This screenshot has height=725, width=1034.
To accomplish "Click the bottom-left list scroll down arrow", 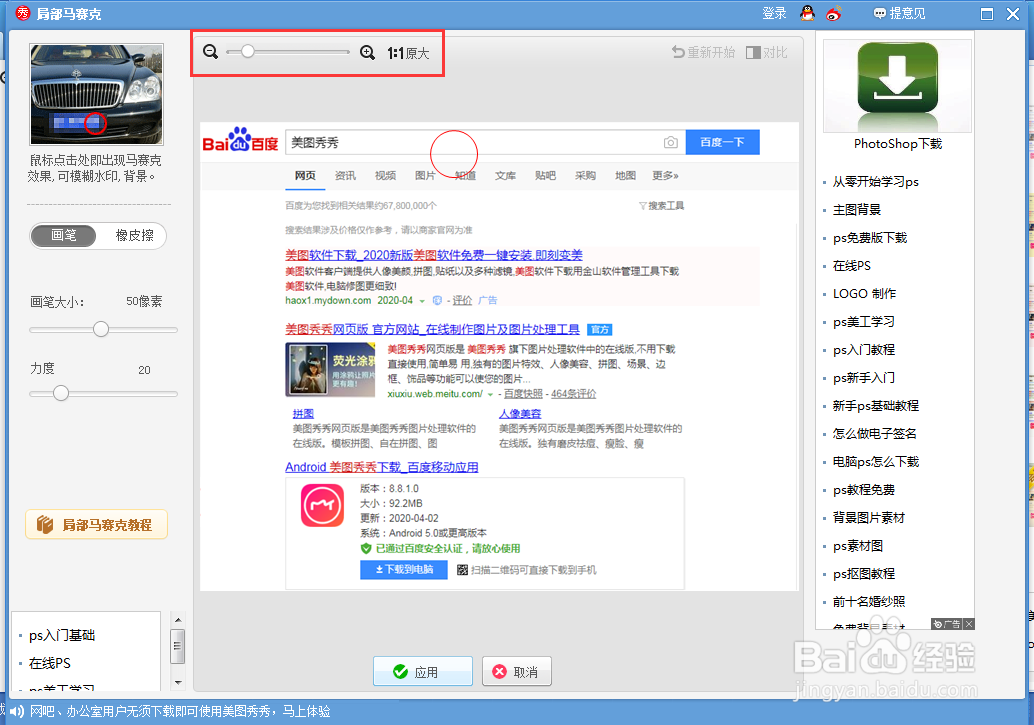I will pos(178,682).
